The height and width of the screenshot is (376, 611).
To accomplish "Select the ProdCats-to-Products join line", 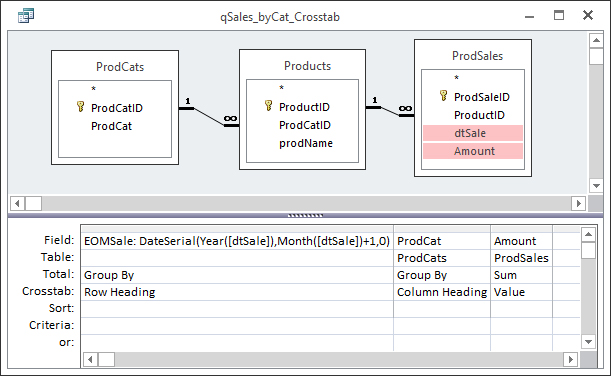I will click(x=209, y=117).
